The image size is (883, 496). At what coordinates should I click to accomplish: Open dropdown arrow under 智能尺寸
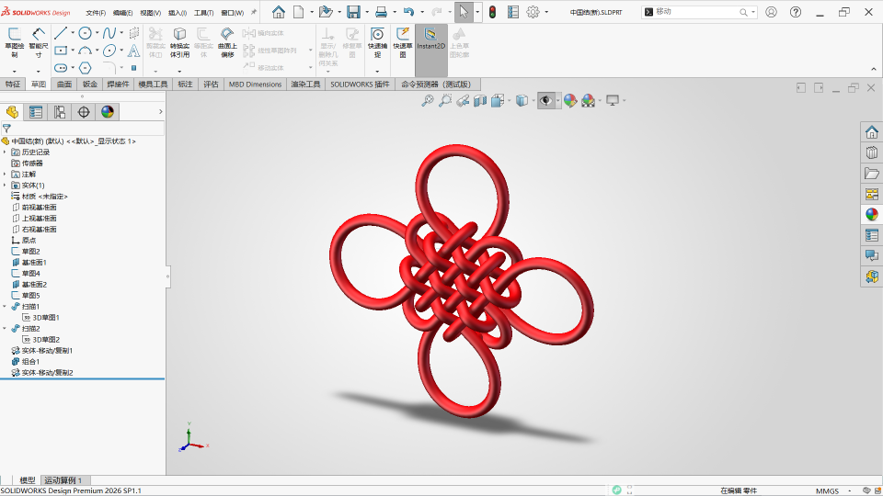point(38,72)
